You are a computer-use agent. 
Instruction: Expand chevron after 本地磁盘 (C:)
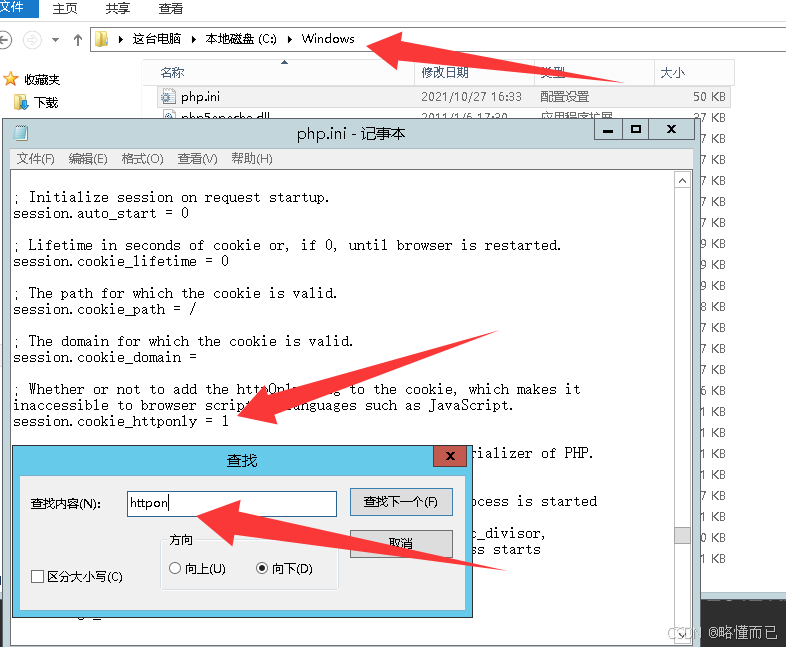pos(289,39)
